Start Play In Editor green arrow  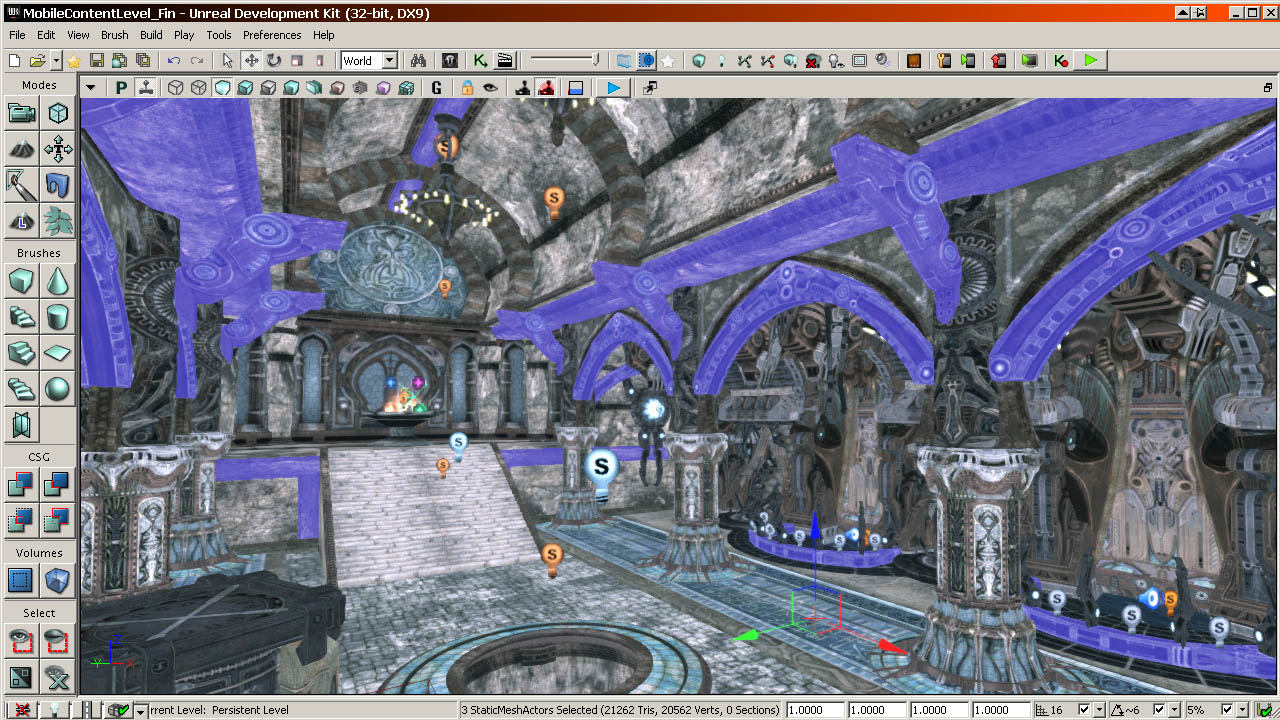coord(1090,61)
